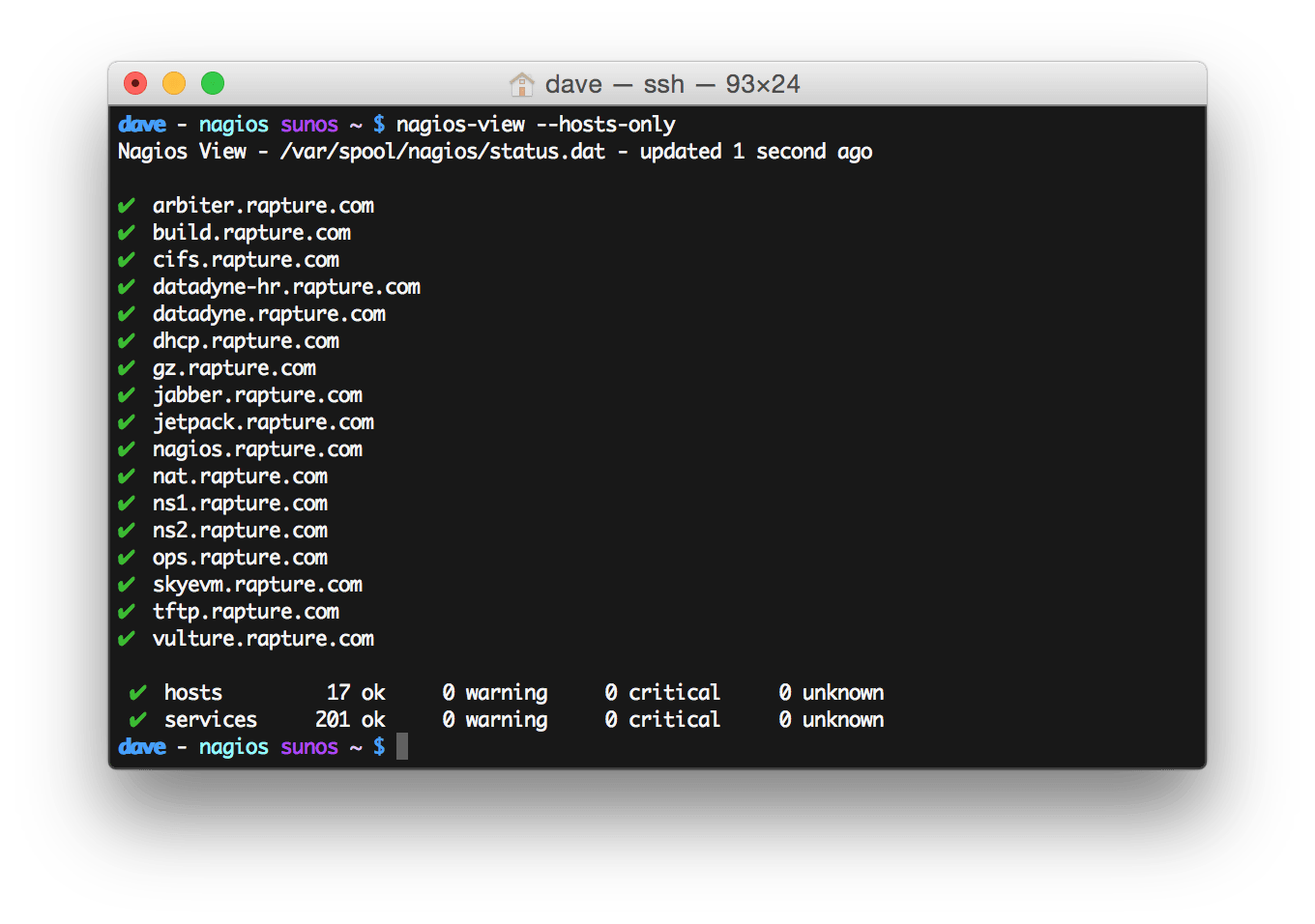Image resolution: width=1315 pixels, height=924 pixels.
Task: Click the hostname dhcp.rapture.com
Action: click(x=246, y=341)
